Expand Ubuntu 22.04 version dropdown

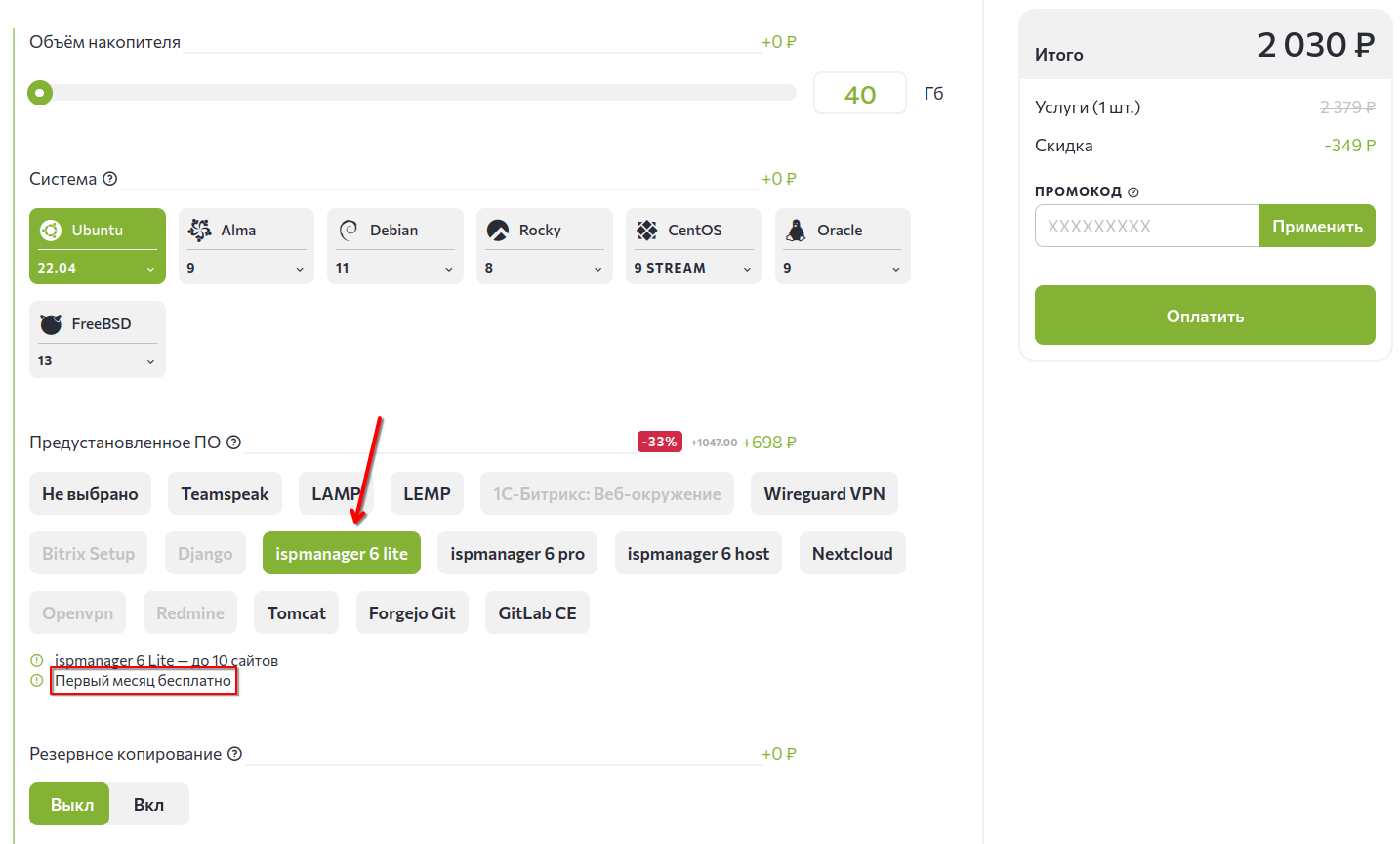click(x=97, y=268)
